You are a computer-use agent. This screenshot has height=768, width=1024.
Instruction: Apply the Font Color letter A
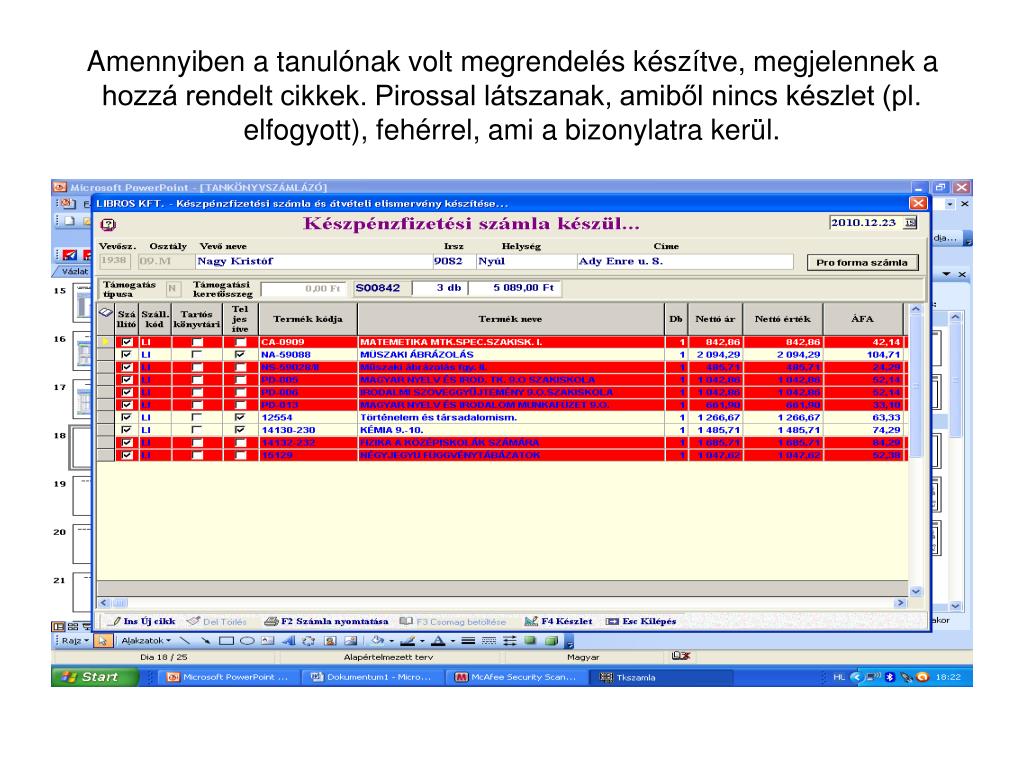pos(438,641)
